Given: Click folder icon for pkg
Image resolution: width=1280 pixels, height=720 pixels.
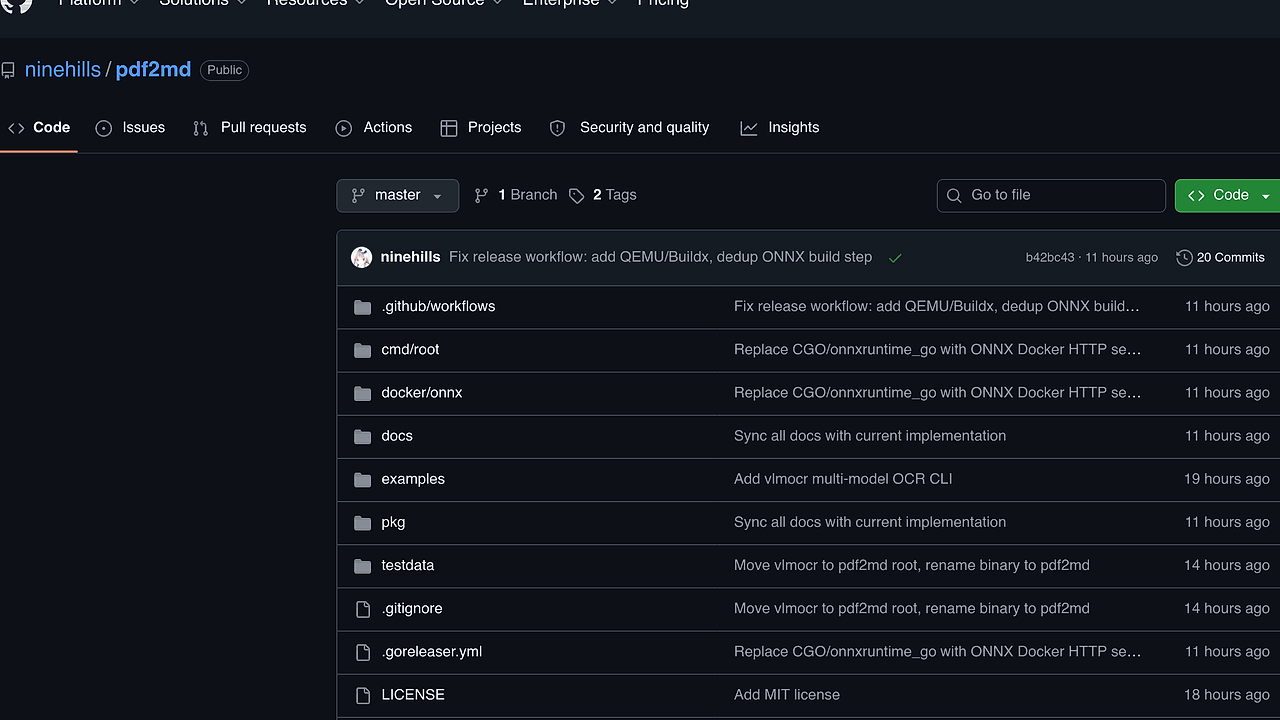Looking at the screenshot, I should pyautogui.click(x=363, y=522).
